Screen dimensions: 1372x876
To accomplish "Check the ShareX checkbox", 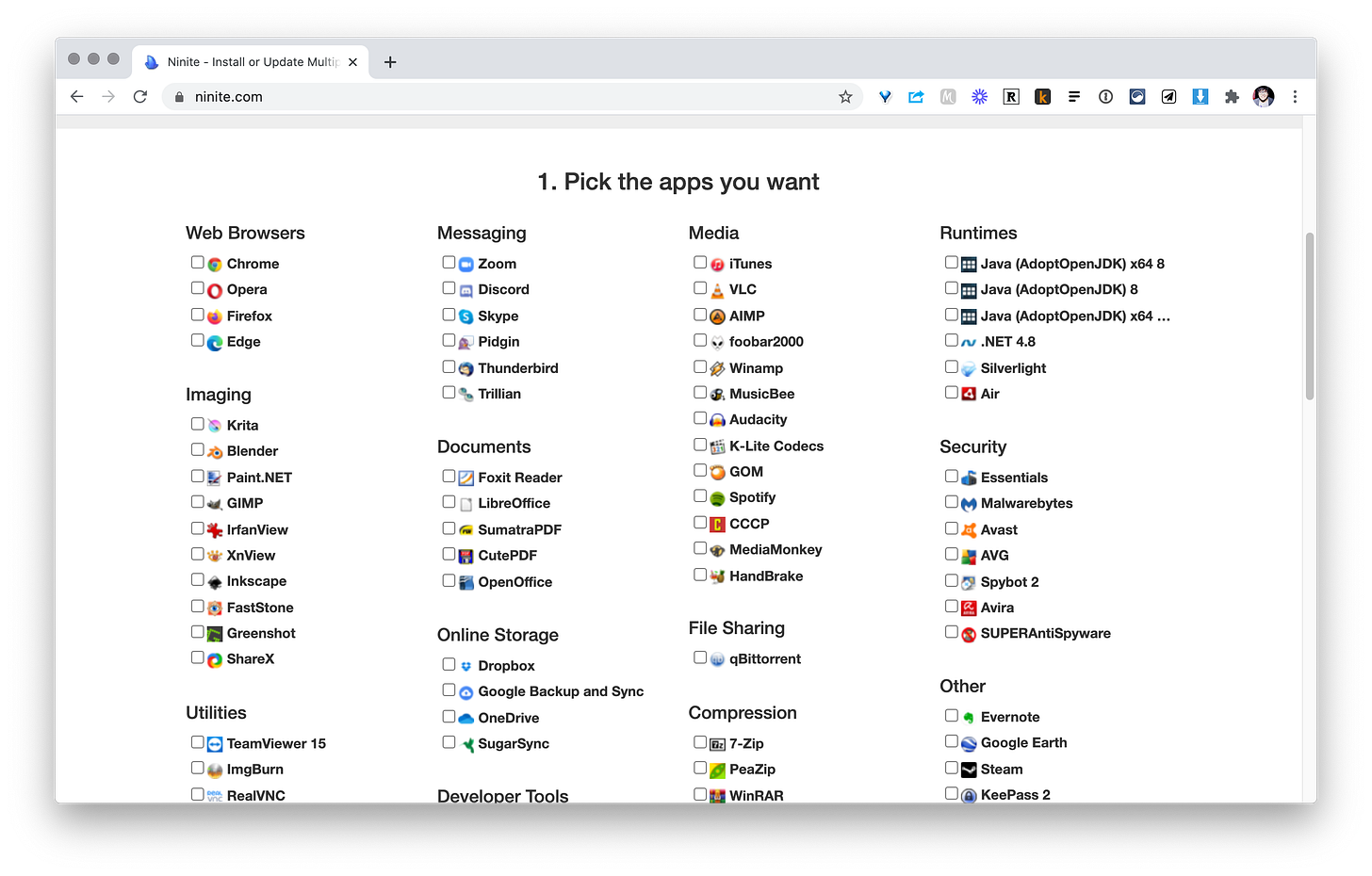I will [x=197, y=657].
